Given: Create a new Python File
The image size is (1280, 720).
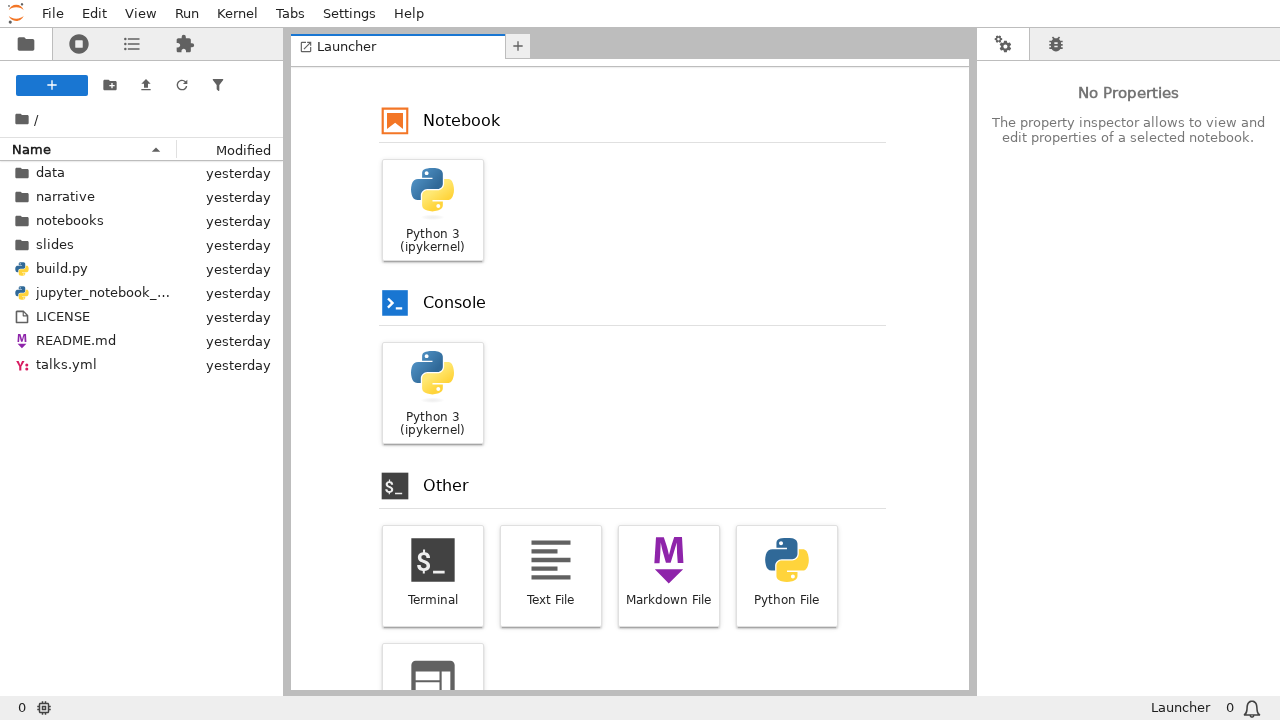Looking at the screenshot, I should click(787, 577).
